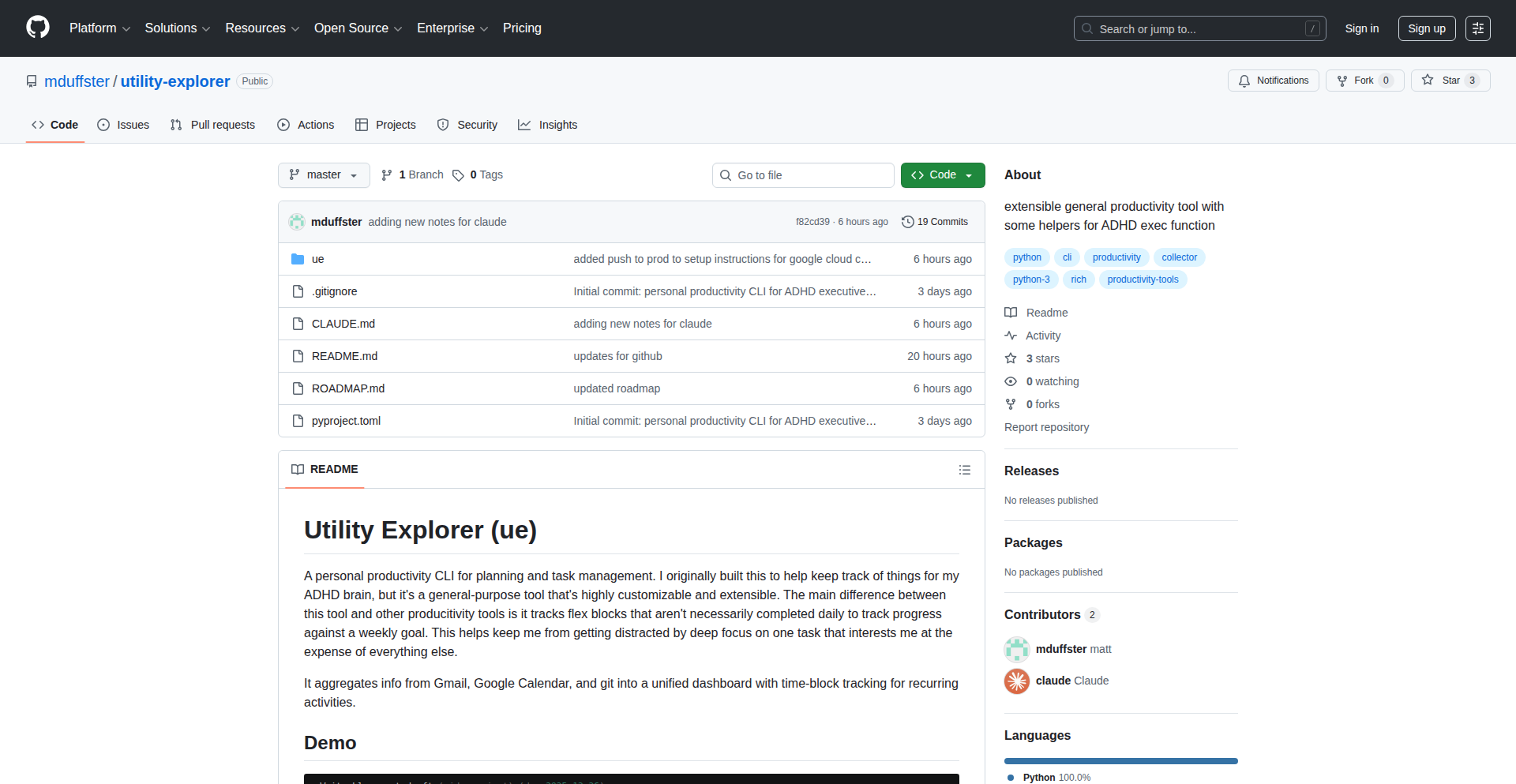1516x784 pixels.
Task: Click the fork icon
Action: 1342,80
